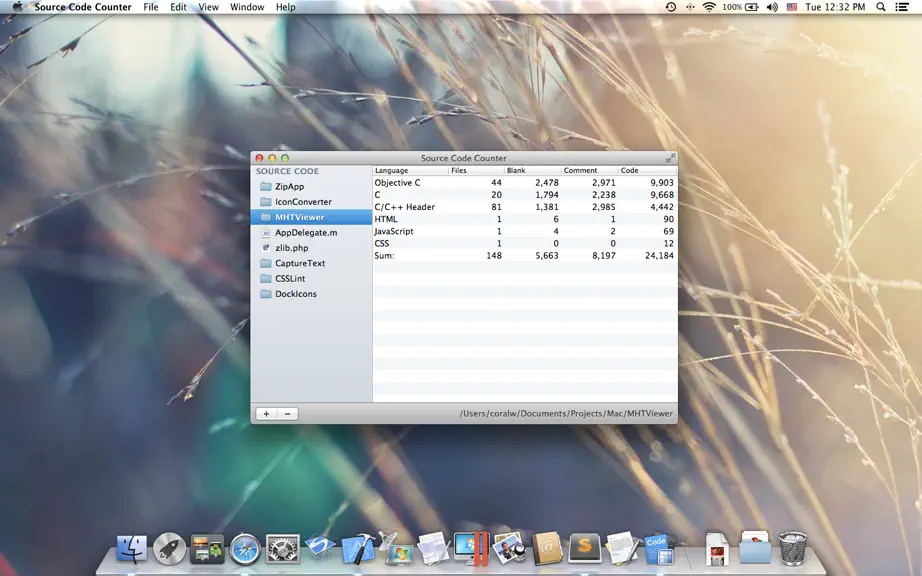The width and height of the screenshot is (922, 576).
Task: Open the photos app in the Dock
Action: point(509,549)
